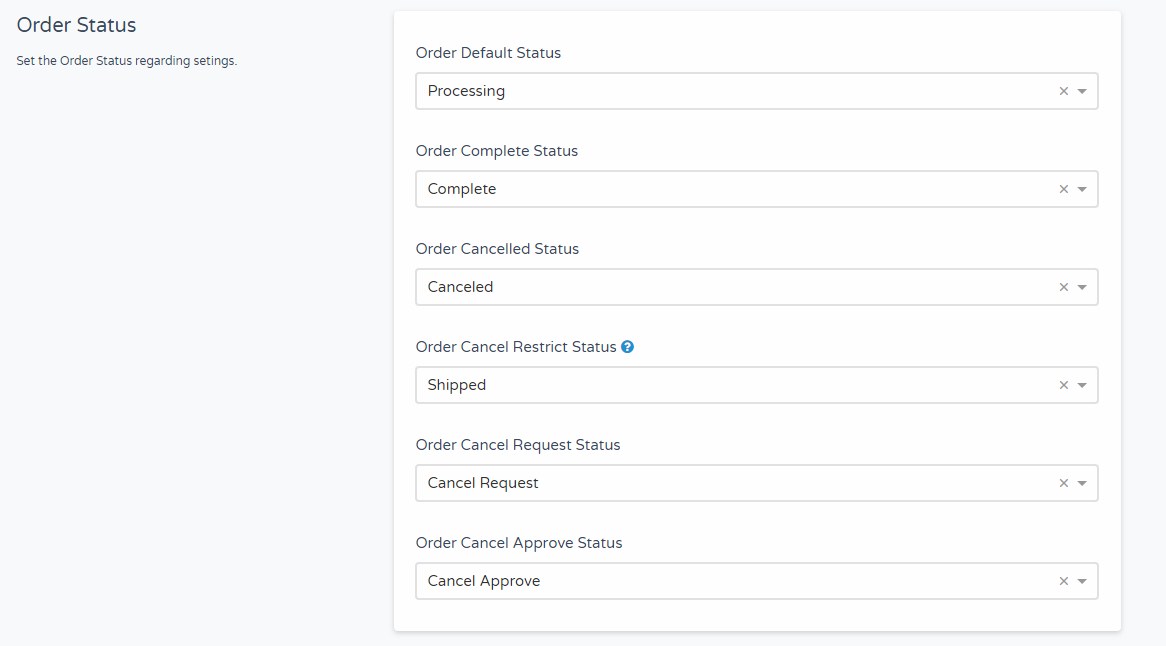
Task: Select the field showing Cancel Approve
Action: [x=756, y=581]
